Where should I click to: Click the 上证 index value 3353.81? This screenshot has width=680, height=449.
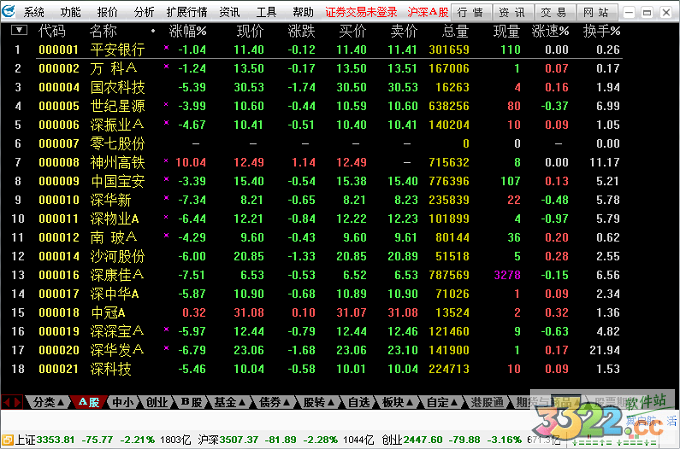pos(56,439)
